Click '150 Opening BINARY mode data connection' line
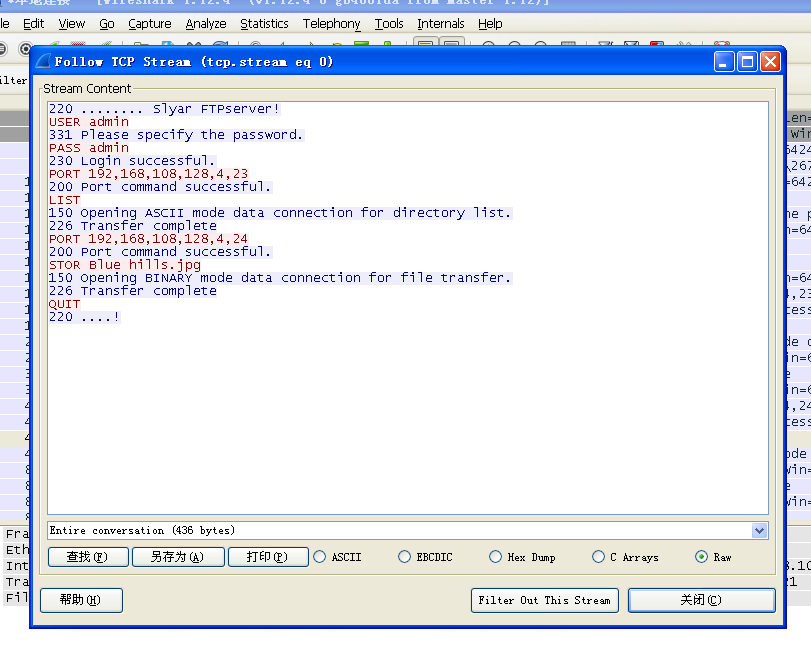The image size is (811, 669). 280,278
